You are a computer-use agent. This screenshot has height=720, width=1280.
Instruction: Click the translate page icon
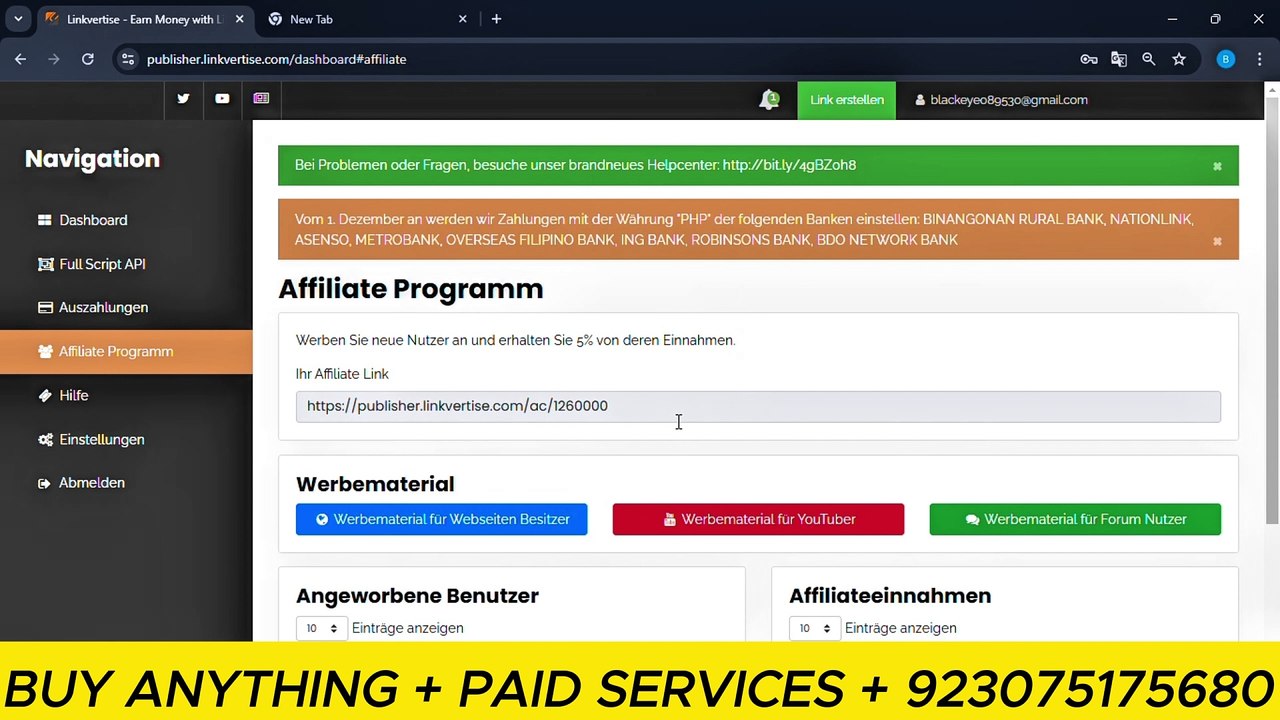(1119, 59)
